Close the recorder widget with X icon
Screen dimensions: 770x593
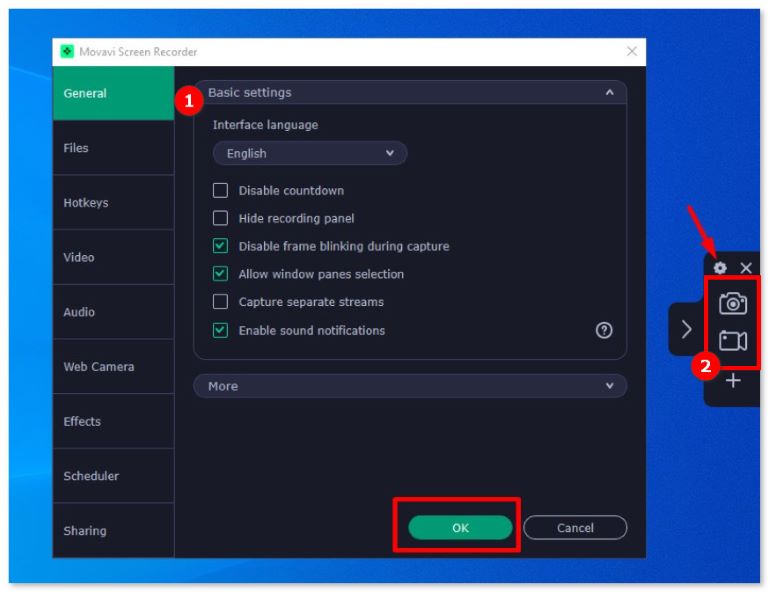click(x=746, y=268)
